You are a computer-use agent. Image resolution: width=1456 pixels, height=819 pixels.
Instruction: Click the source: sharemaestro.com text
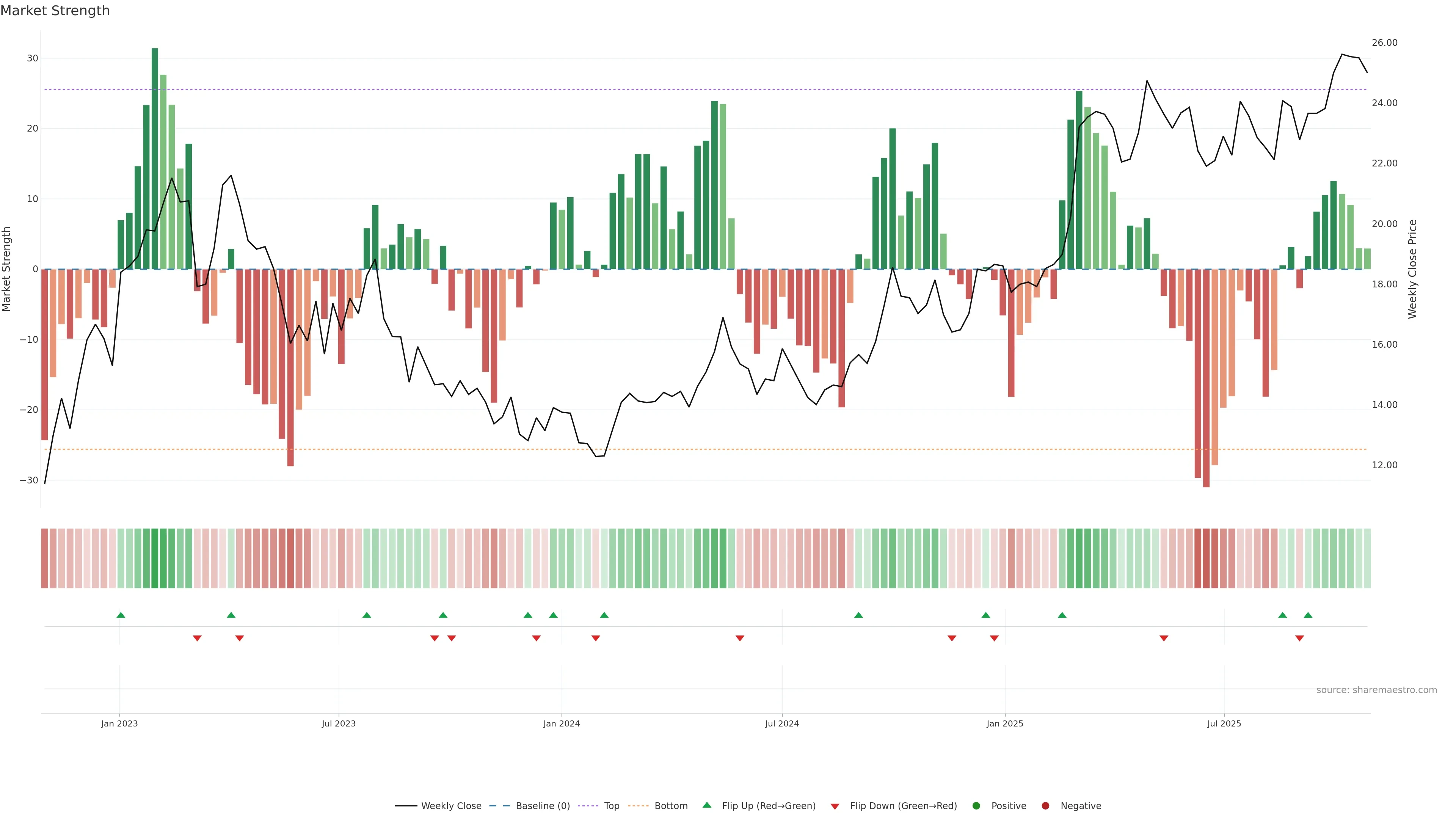tap(1376, 690)
